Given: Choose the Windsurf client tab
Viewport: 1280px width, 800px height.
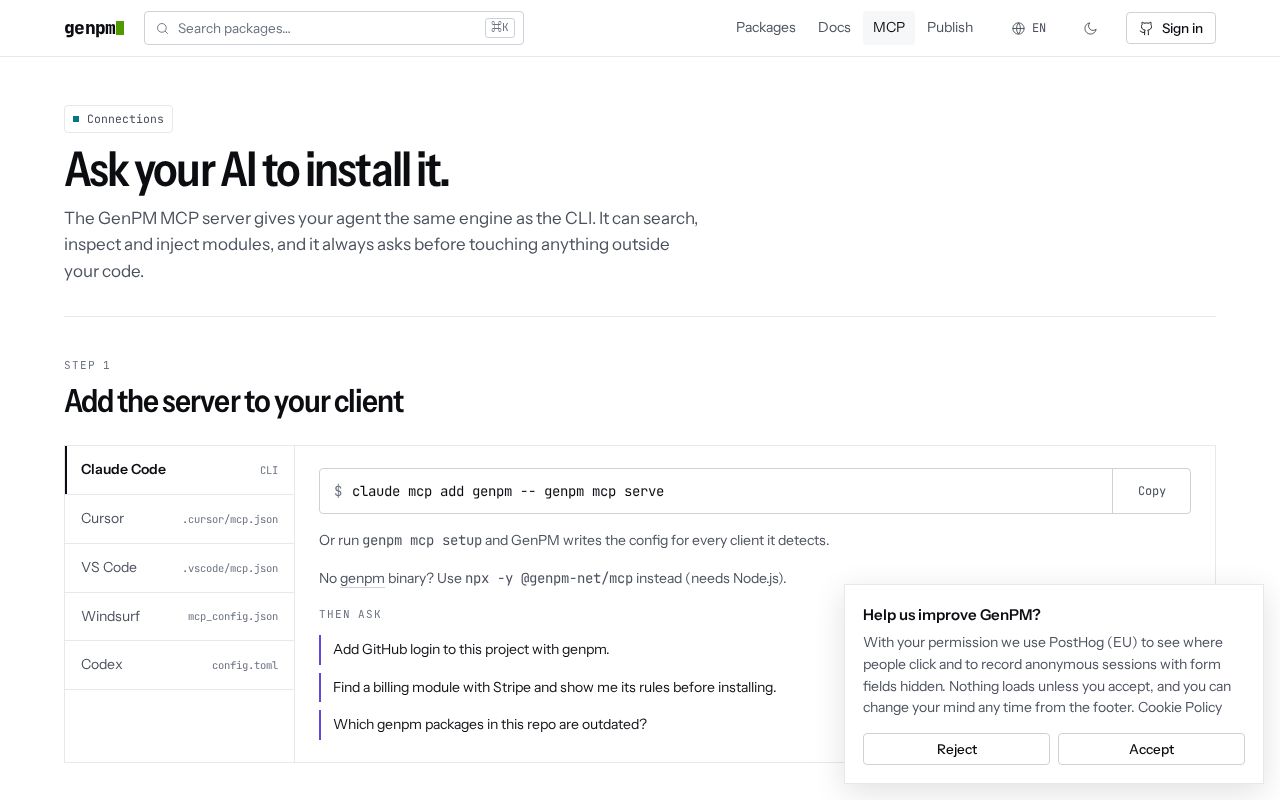Looking at the screenshot, I should [x=180, y=616].
